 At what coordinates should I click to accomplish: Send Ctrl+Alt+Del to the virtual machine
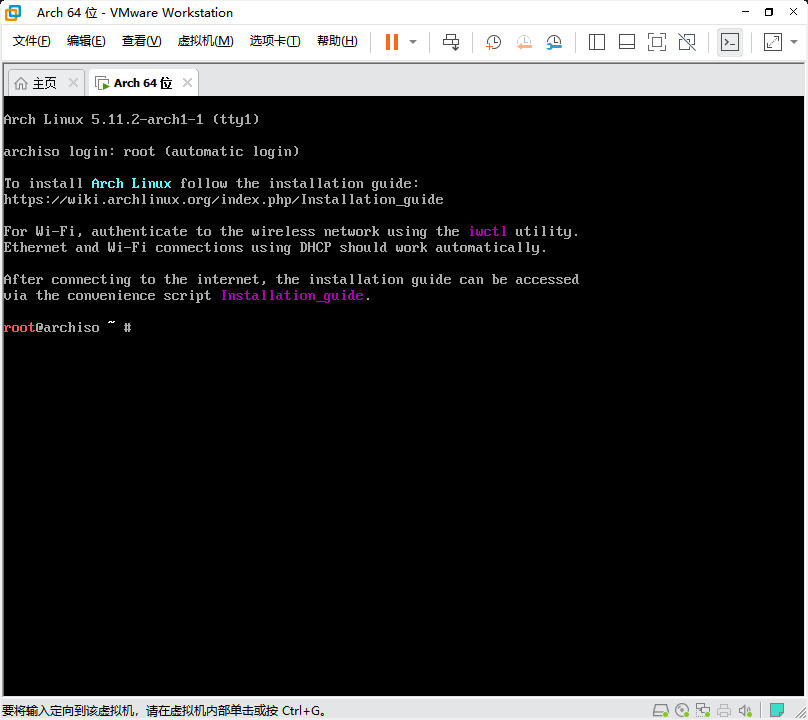point(451,42)
